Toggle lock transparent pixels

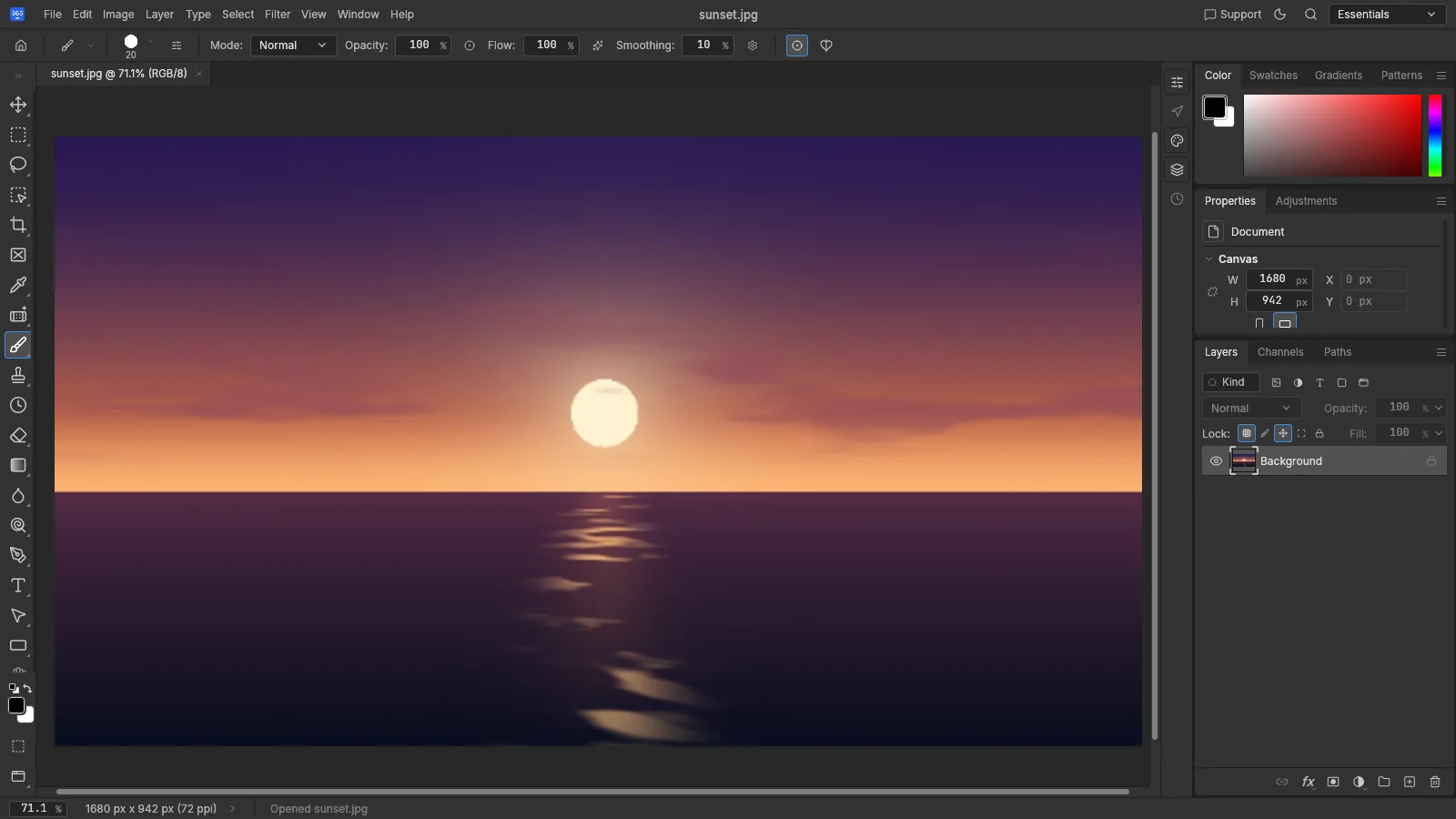pyautogui.click(x=1247, y=433)
